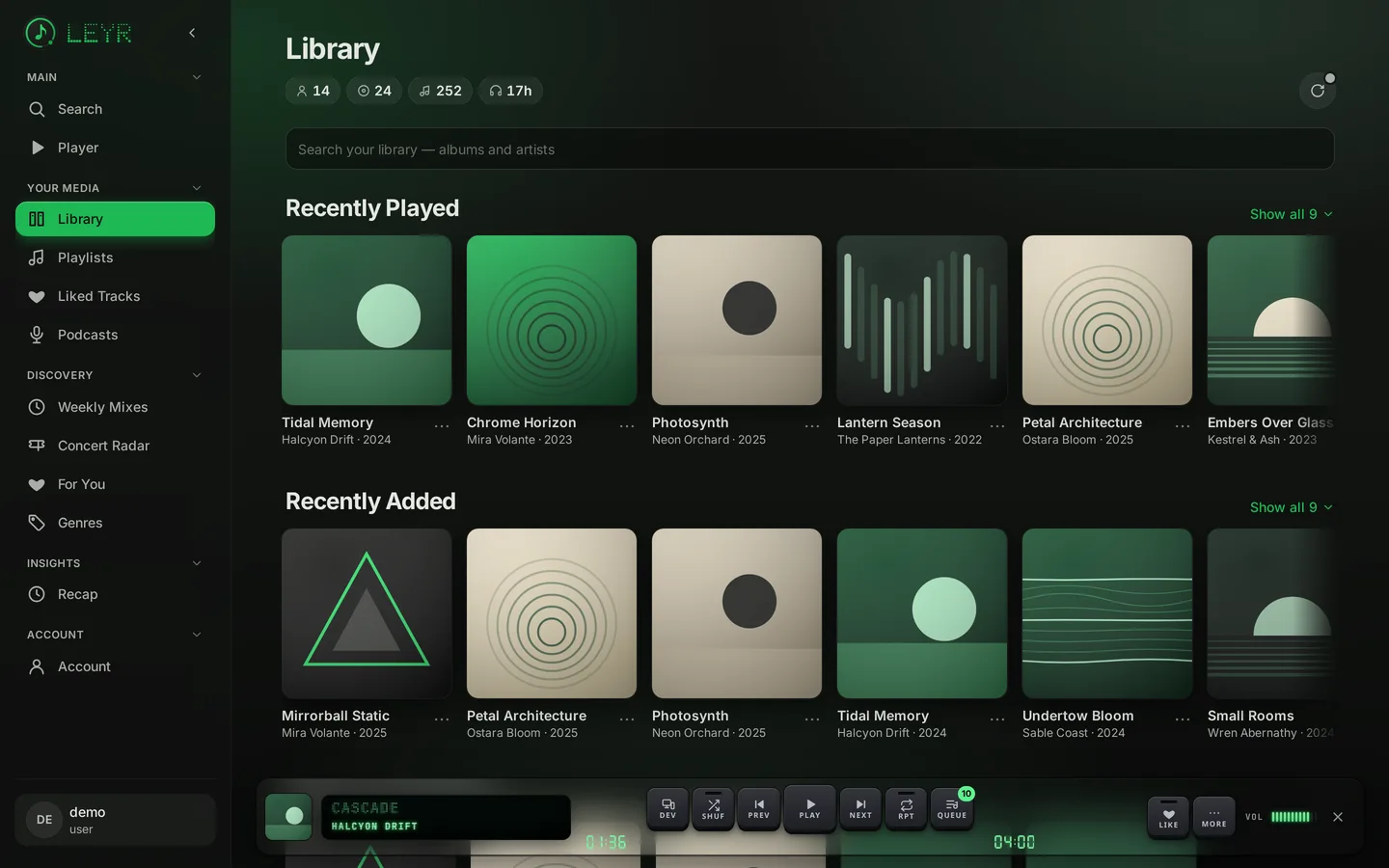Viewport: 1389px width, 868px height.
Task: Click the albums count chip 24
Action: 374,91
